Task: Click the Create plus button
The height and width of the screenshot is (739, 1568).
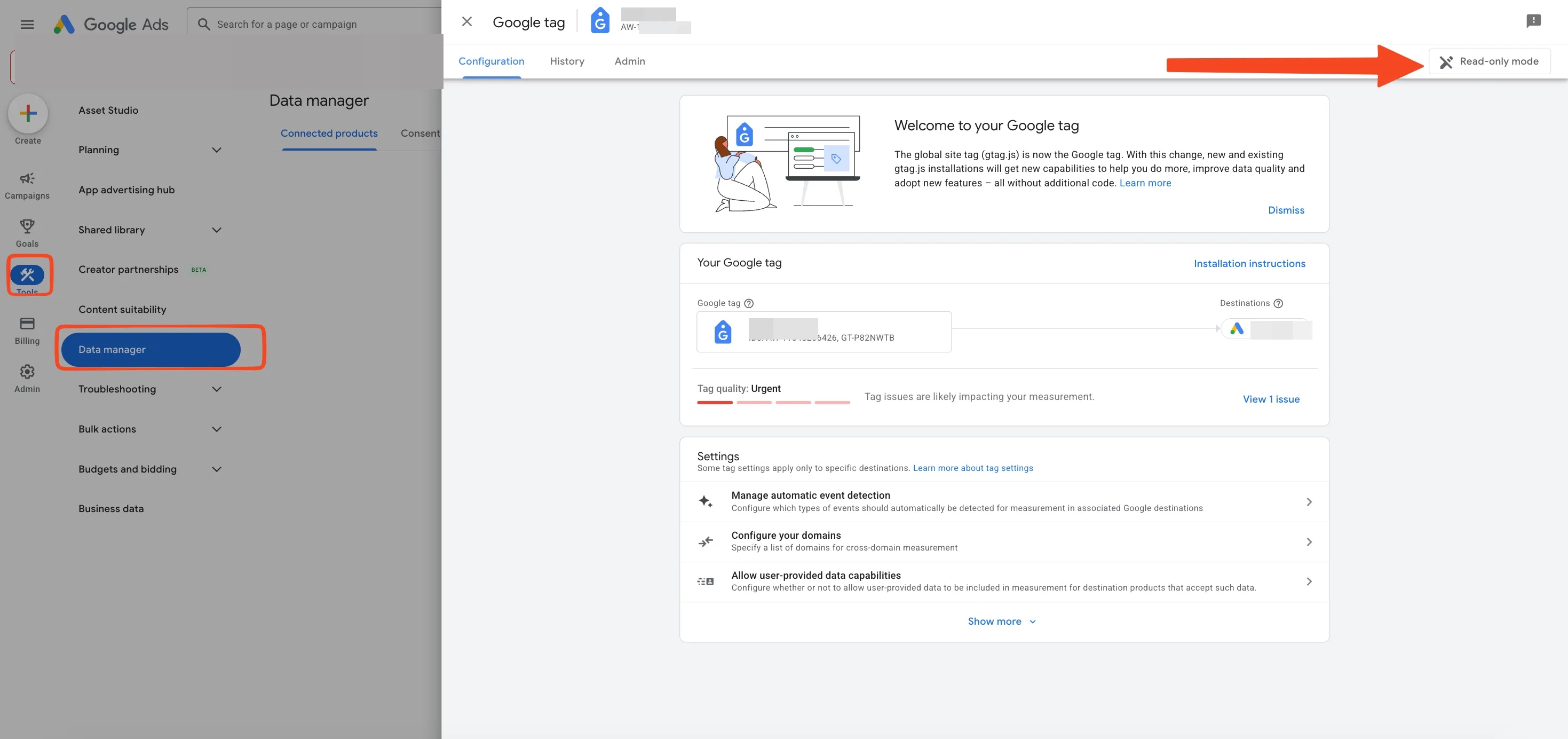Action: tap(28, 113)
